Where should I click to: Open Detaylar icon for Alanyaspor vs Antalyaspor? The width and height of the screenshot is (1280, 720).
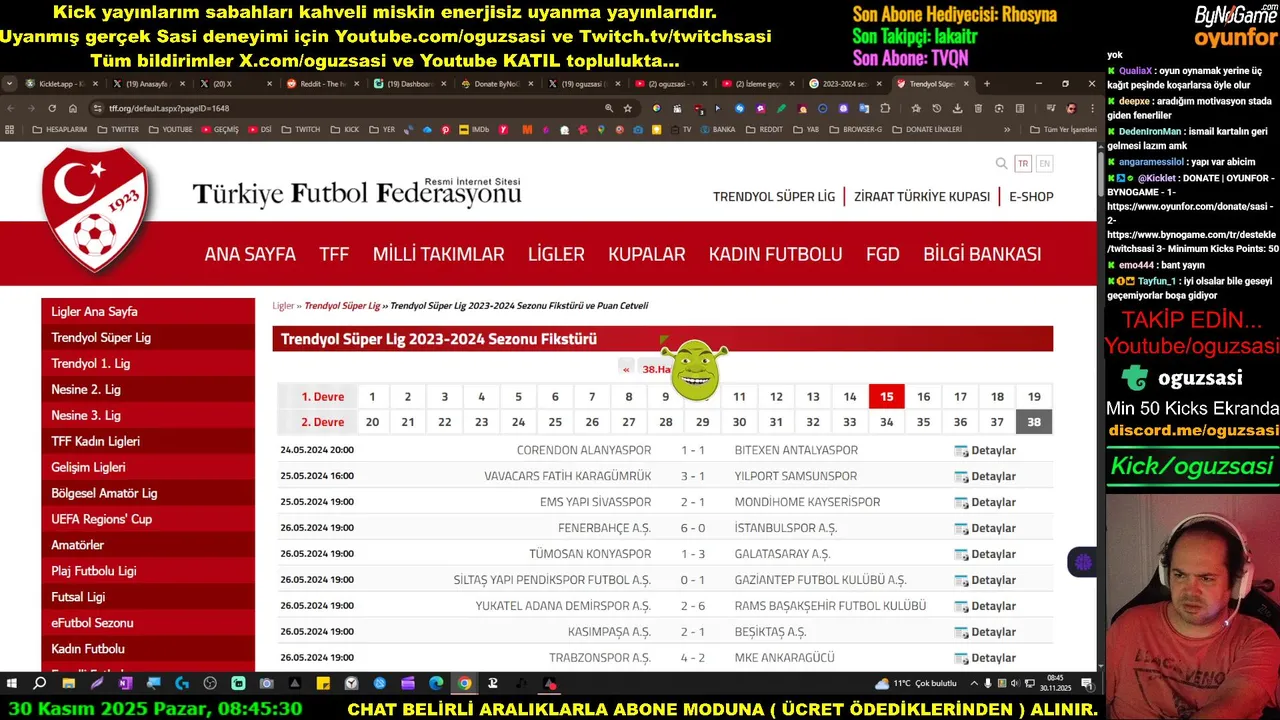[961, 450]
